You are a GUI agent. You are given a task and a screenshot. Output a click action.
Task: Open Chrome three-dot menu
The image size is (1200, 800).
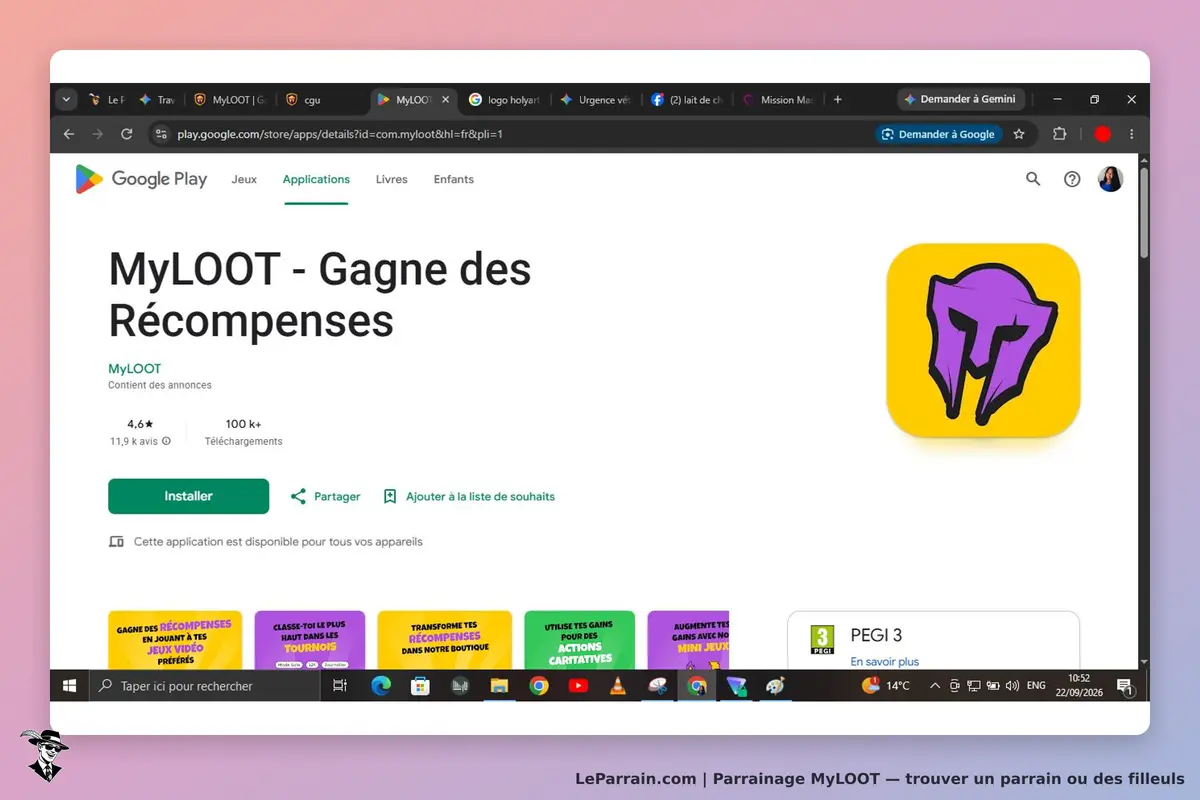tap(1132, 134)
